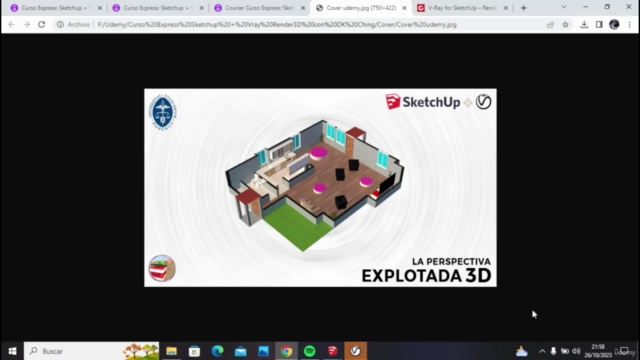
Task: Reload the Cover udemy.jpg page
Action: coord(42,24)
